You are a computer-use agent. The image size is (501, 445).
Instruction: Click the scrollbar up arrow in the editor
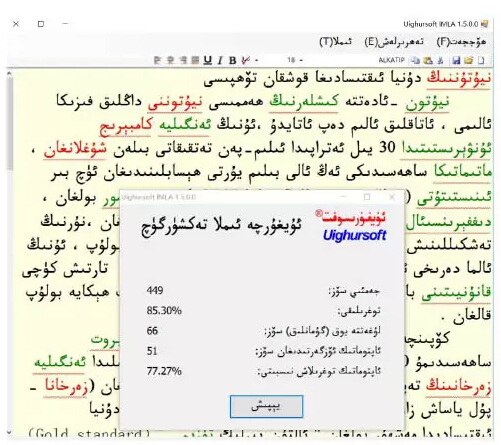[9, 72]
